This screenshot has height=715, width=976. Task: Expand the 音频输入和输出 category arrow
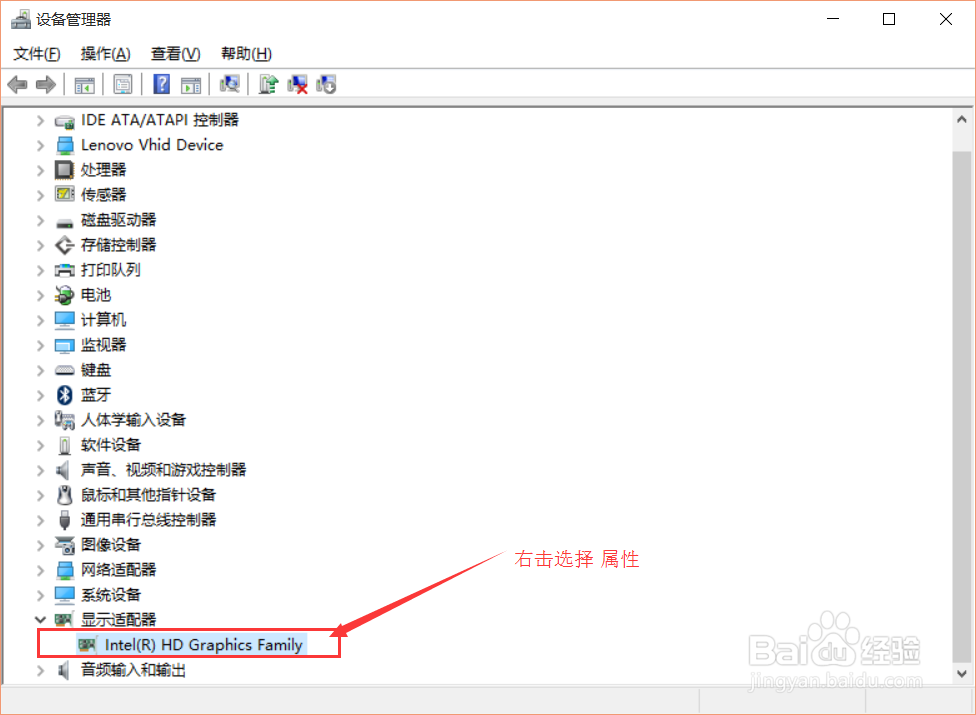[40, 670]
